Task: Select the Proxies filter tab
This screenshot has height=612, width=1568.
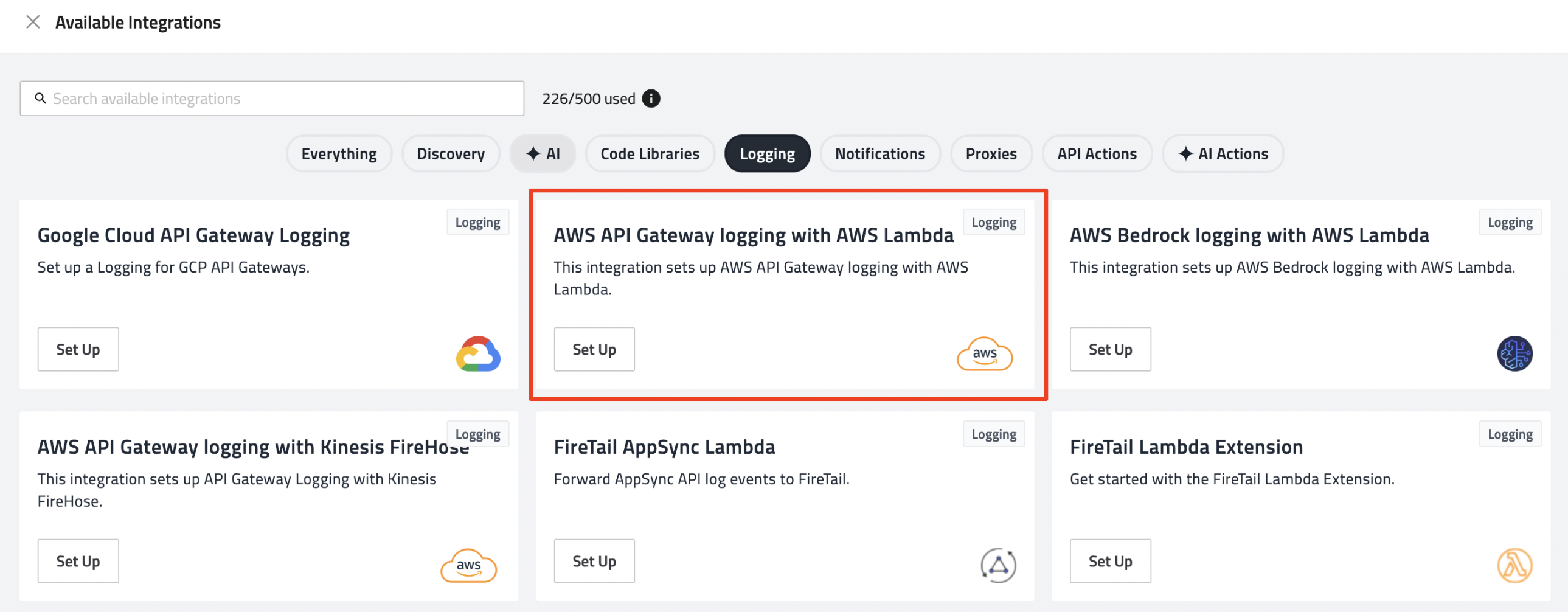Action: point(990,154)
